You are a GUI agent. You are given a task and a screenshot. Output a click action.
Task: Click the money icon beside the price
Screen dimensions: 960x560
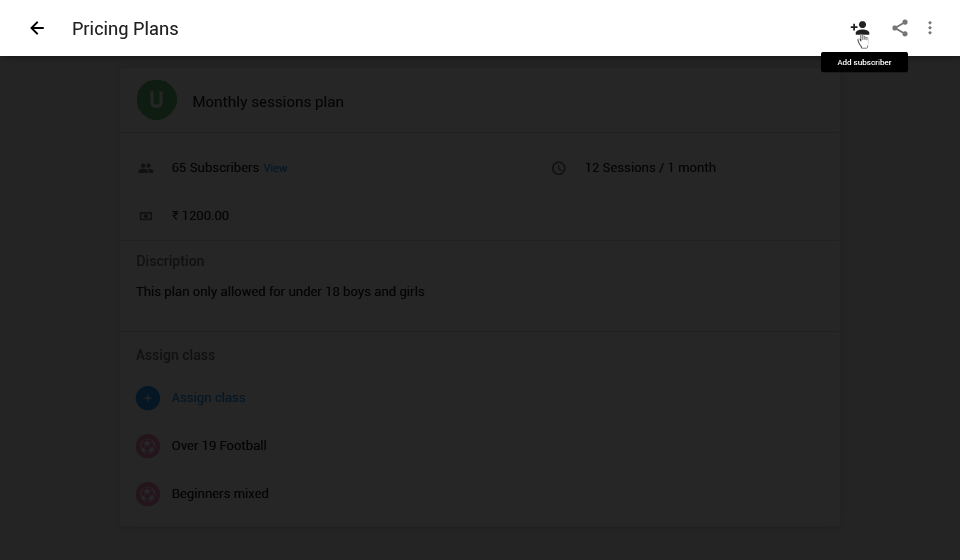click(146, 216)
